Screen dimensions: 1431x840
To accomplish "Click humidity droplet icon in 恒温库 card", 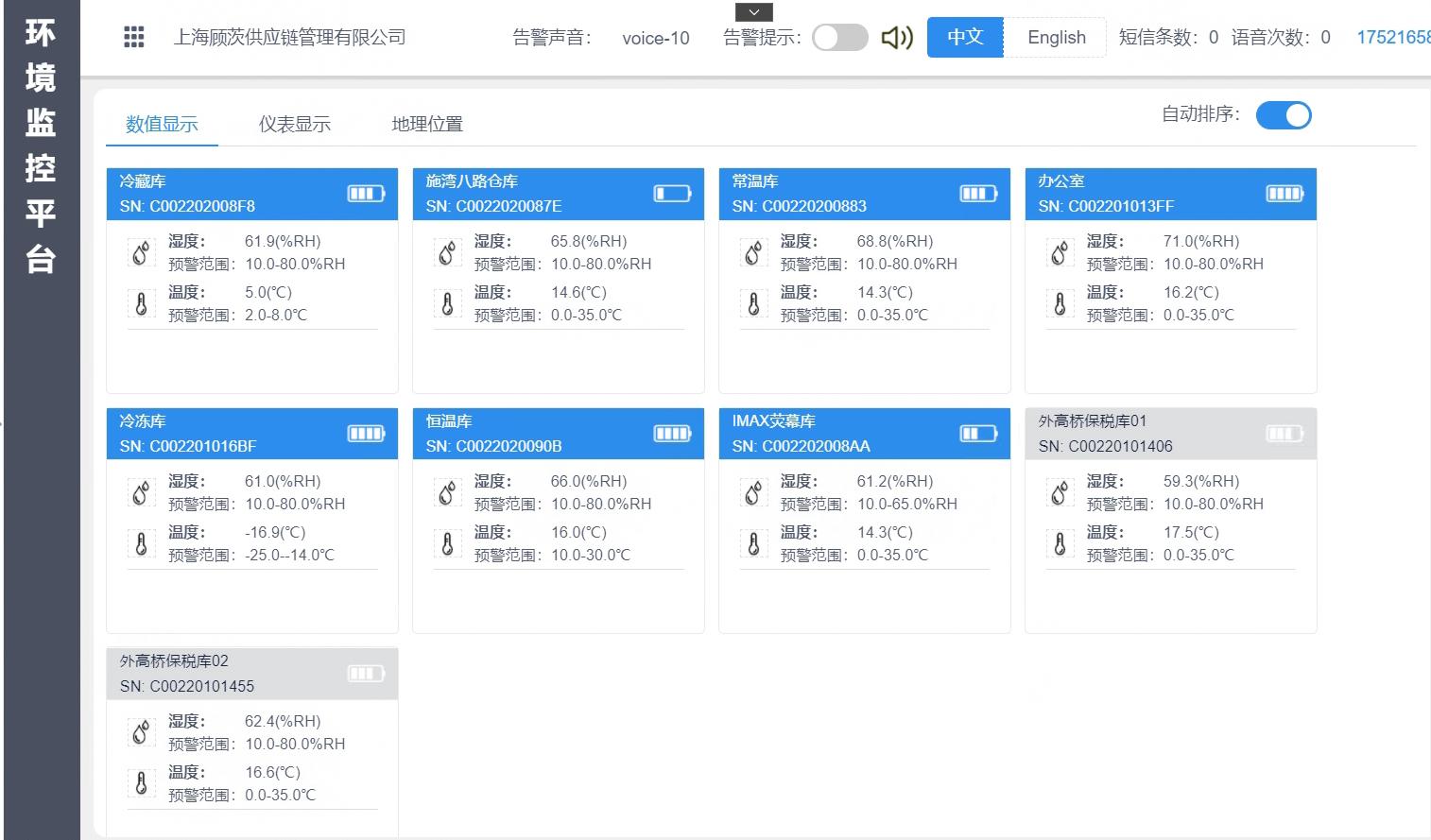I will 447,493.
